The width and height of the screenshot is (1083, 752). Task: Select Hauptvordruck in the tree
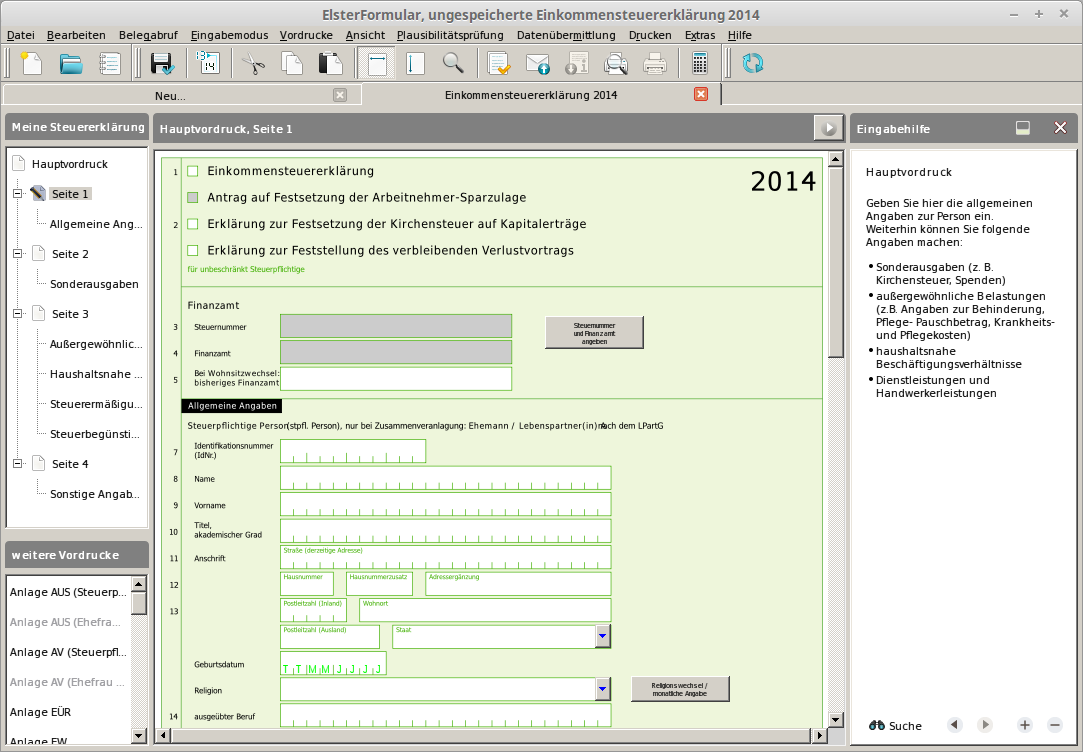(70, 164)
